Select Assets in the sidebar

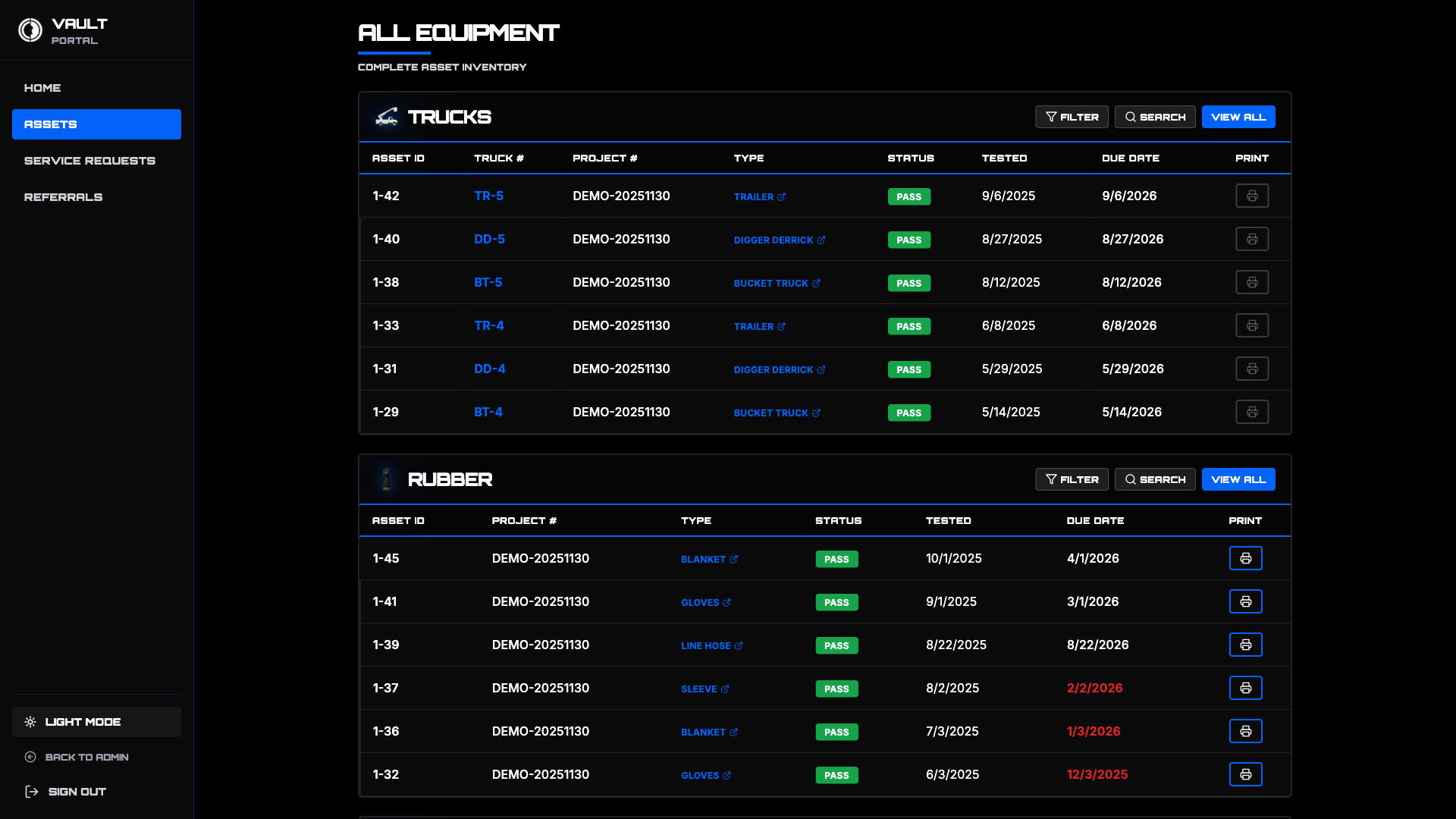96,124
